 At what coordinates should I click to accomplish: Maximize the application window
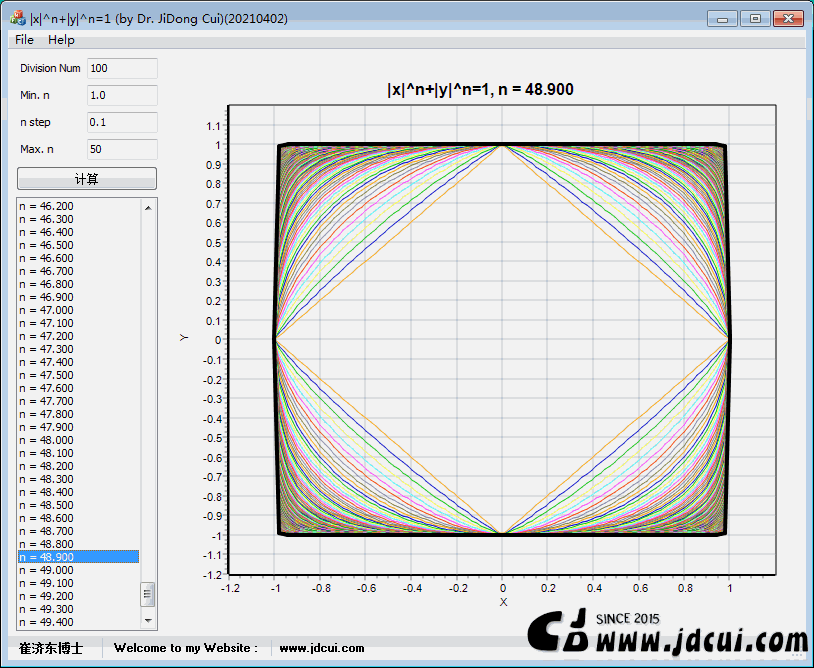(755, 19)
